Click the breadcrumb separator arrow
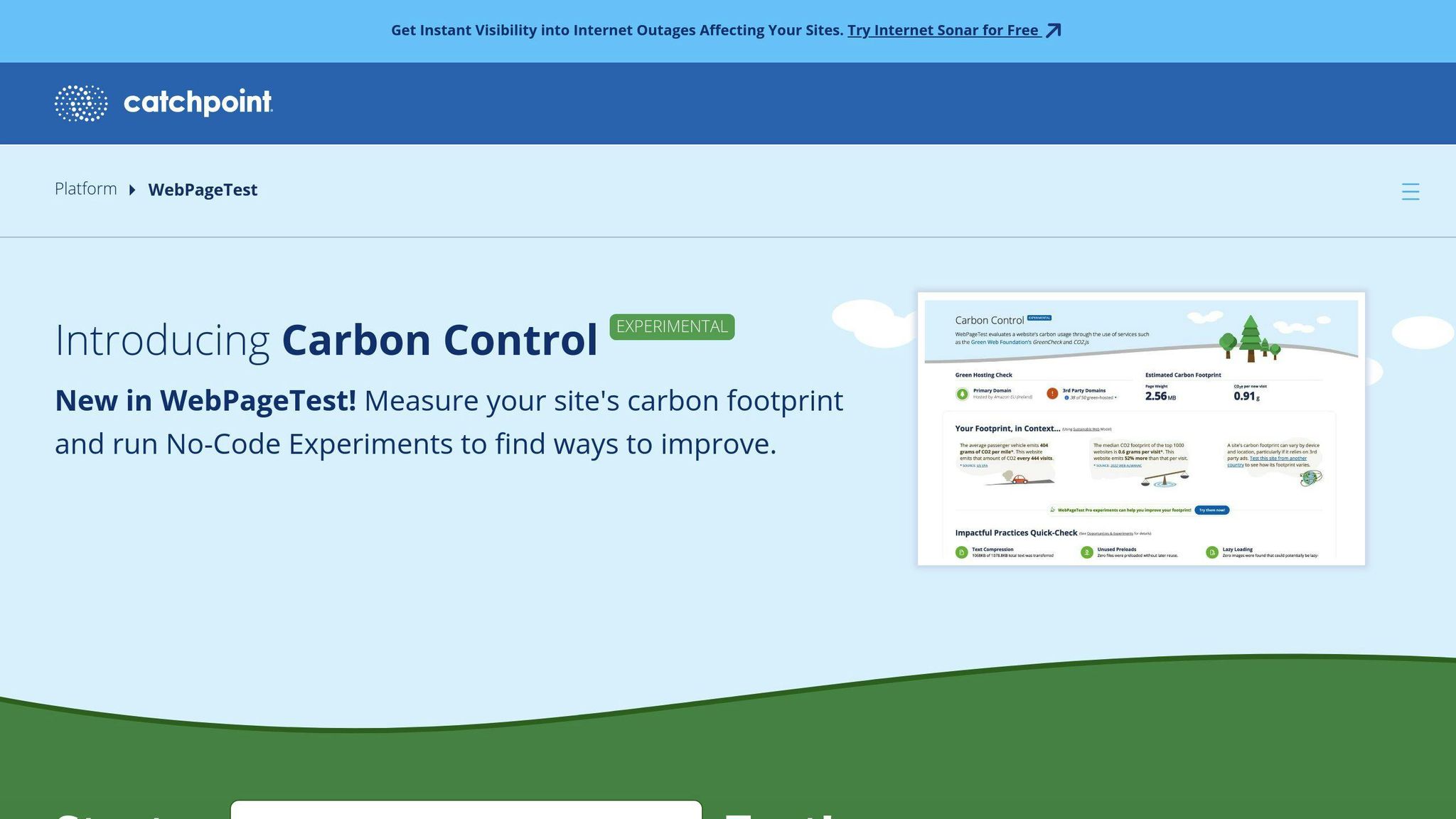The image size is (1456, 819). click(132, 190)
